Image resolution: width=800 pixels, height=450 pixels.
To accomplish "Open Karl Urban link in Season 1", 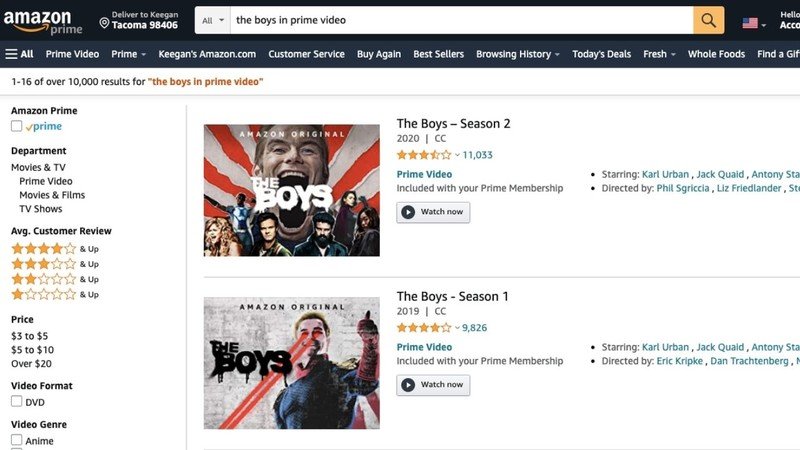I will point(665,347).
